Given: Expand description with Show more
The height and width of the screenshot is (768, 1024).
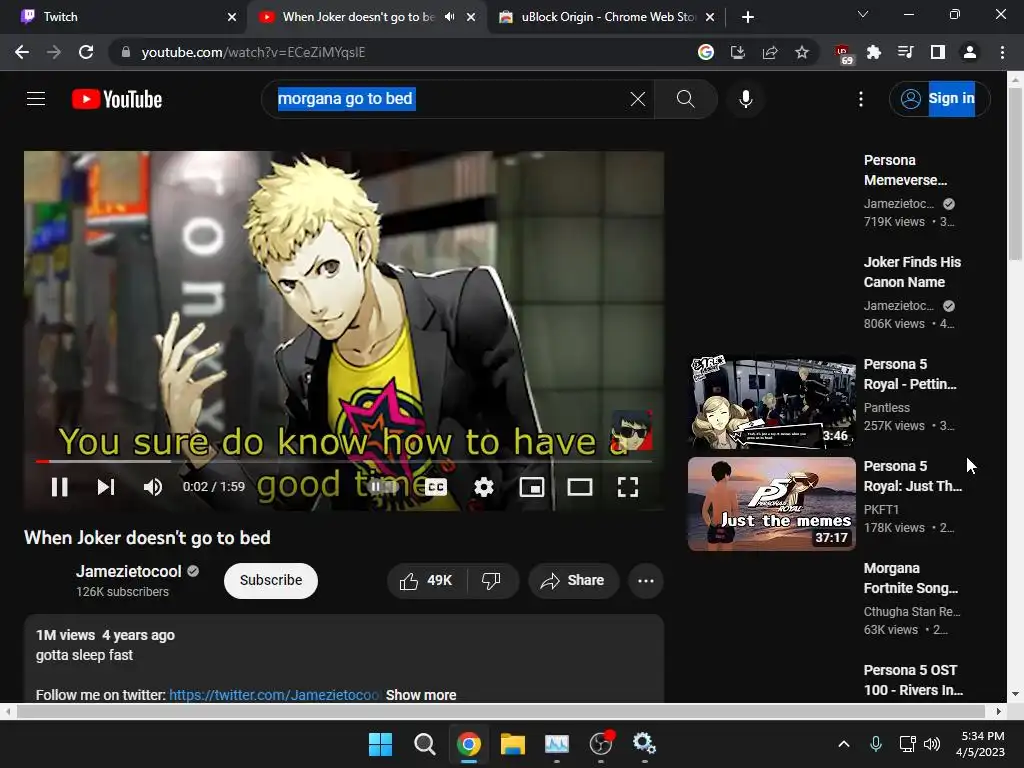Looking at the screenshot, I should tap(421, 695).
